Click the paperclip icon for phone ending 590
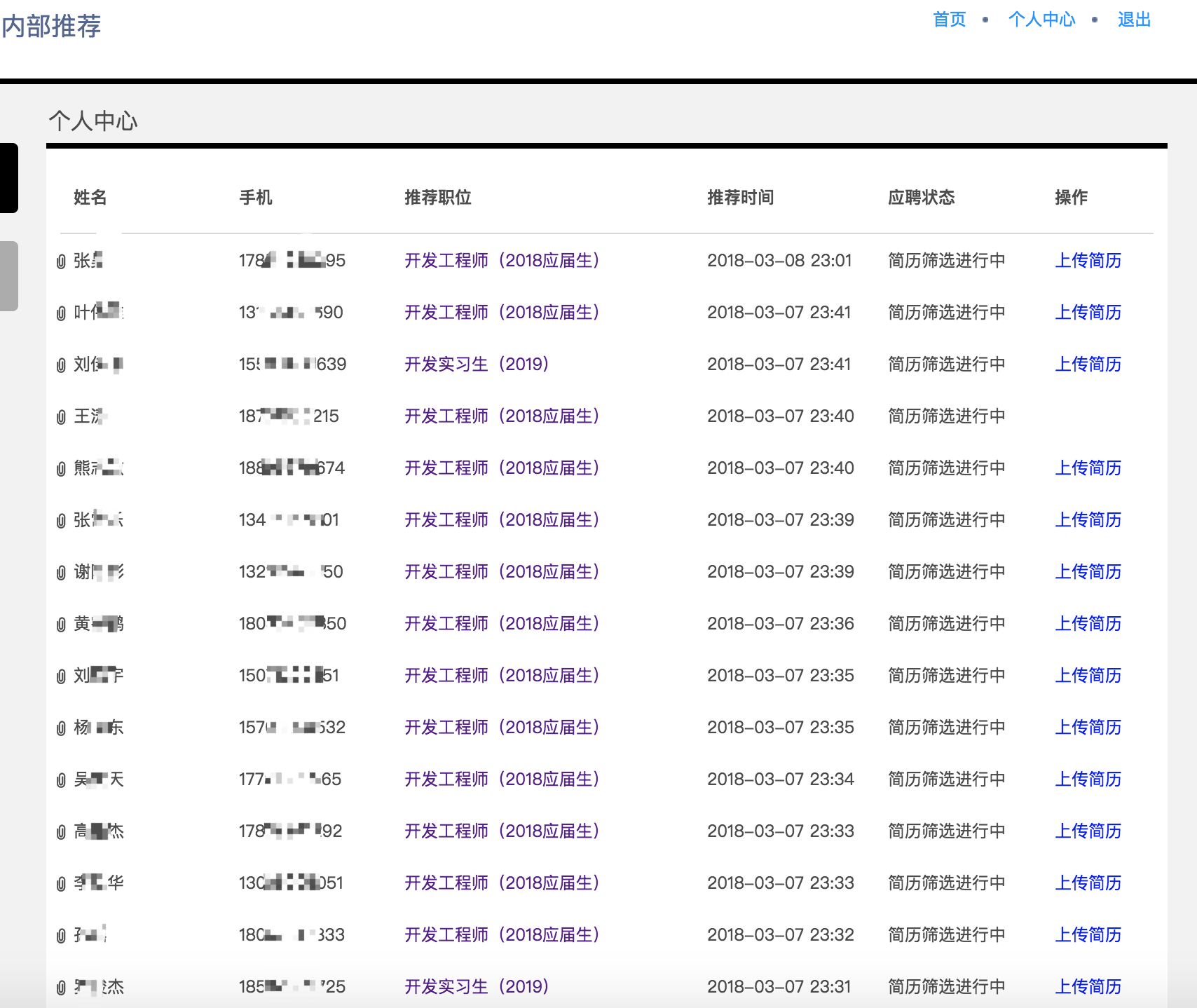Image resolution: width=1197 pixels, height=1008 pixels. pos(61,313)
